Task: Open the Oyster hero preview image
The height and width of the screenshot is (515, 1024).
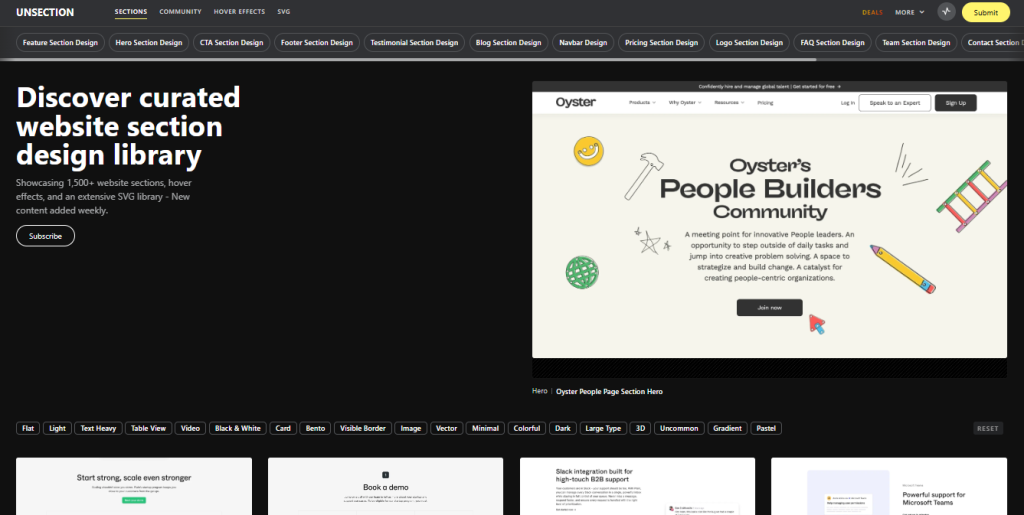Action: coord(769,229)
